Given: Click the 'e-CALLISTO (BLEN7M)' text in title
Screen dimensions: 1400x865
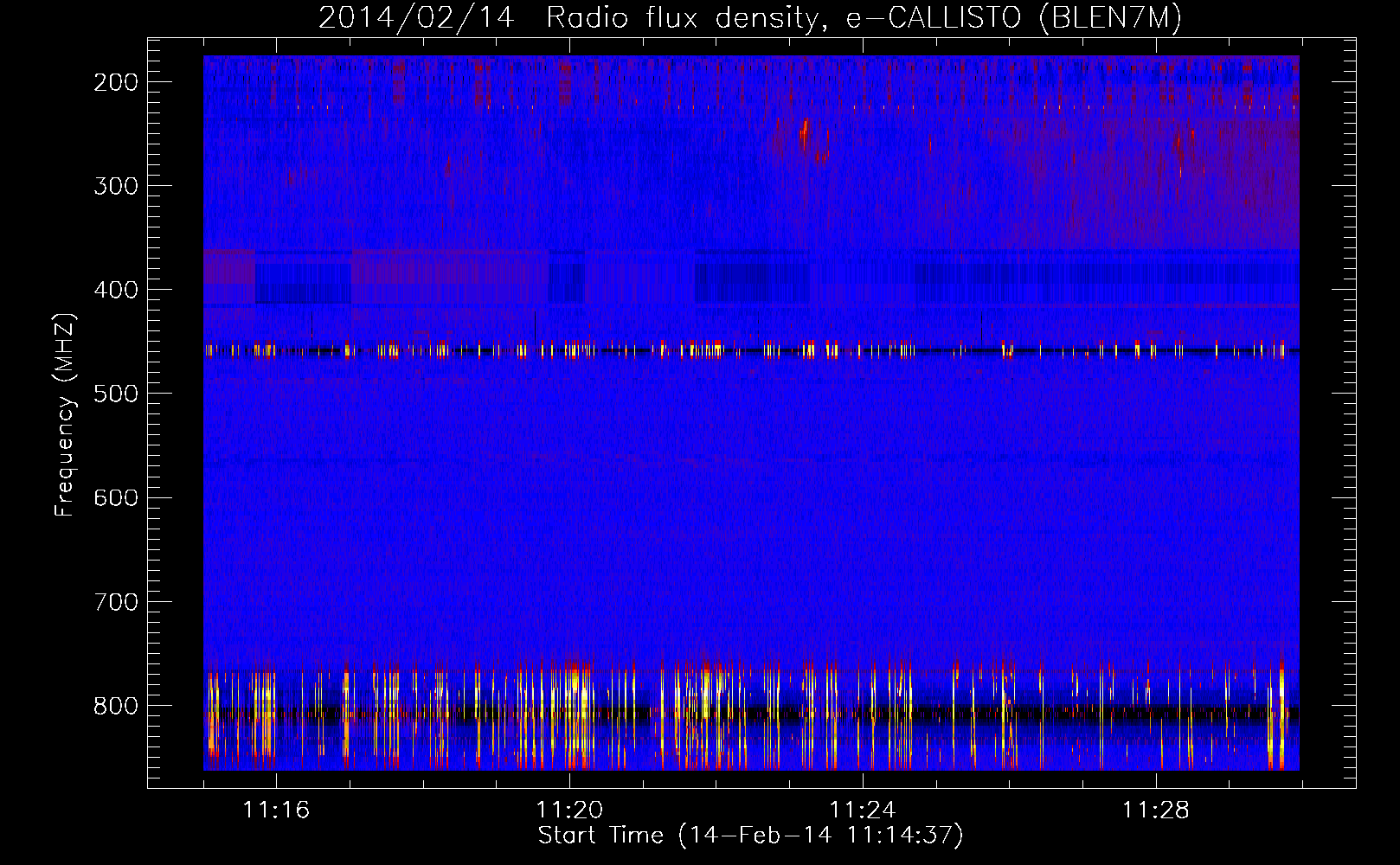Looking at the screenshot, I should 1014,18.
